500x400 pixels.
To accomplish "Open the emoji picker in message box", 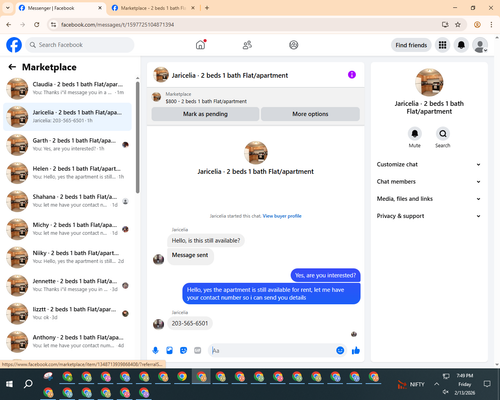I will pos(340,350).
